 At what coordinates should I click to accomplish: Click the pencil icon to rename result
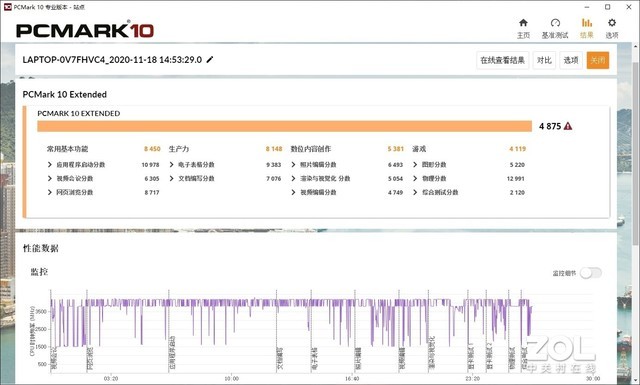pyautogui.click(x=210, y=60)
